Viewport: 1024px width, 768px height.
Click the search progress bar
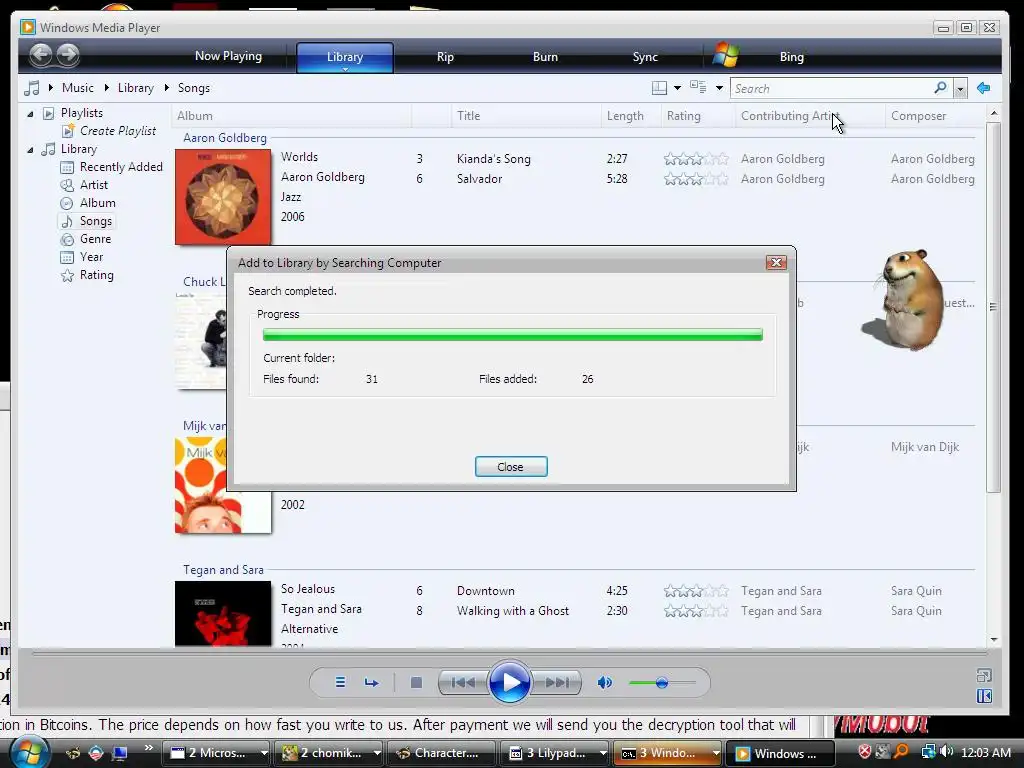click(513, 334)
